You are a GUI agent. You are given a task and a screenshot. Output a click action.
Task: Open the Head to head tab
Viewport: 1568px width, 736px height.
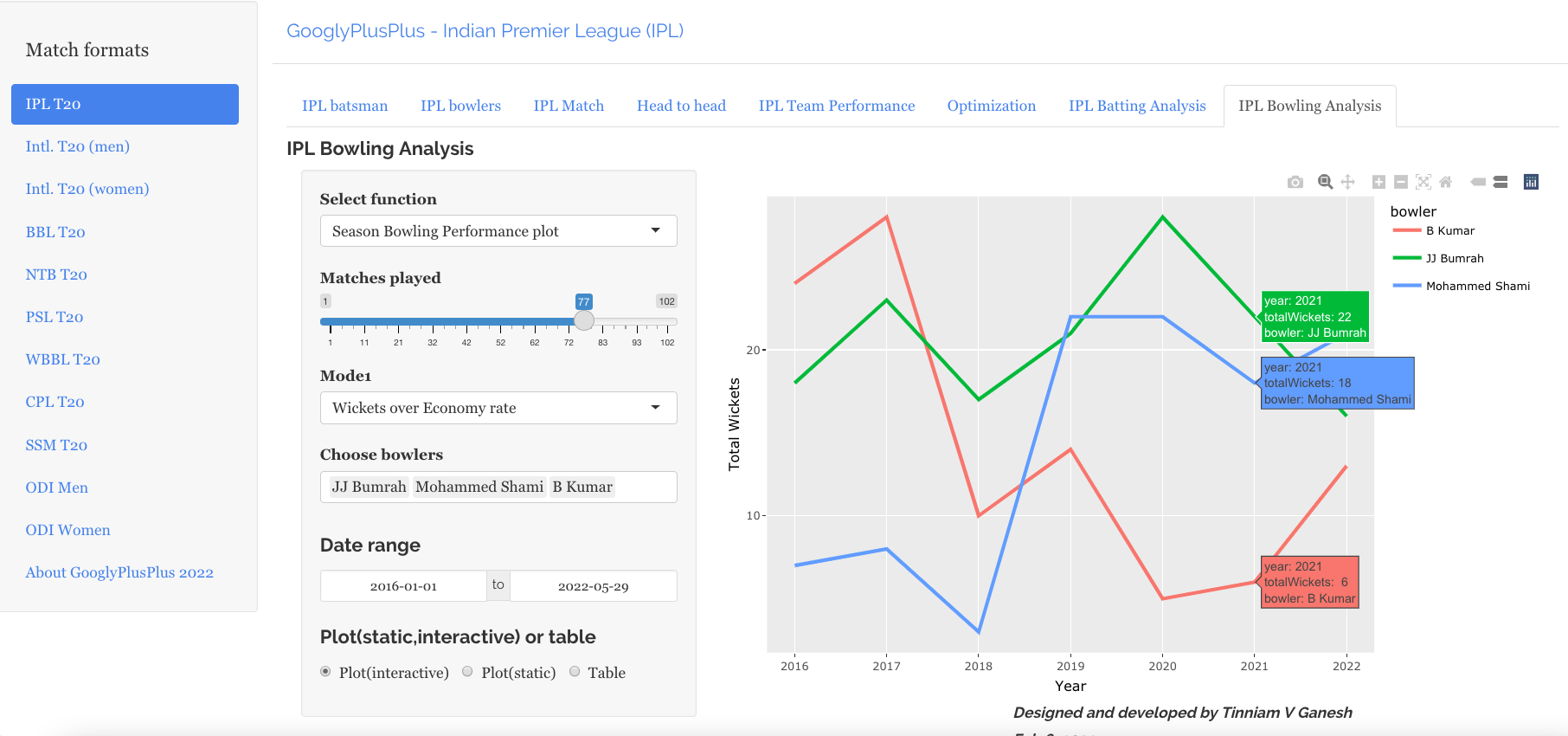point(681,106)
